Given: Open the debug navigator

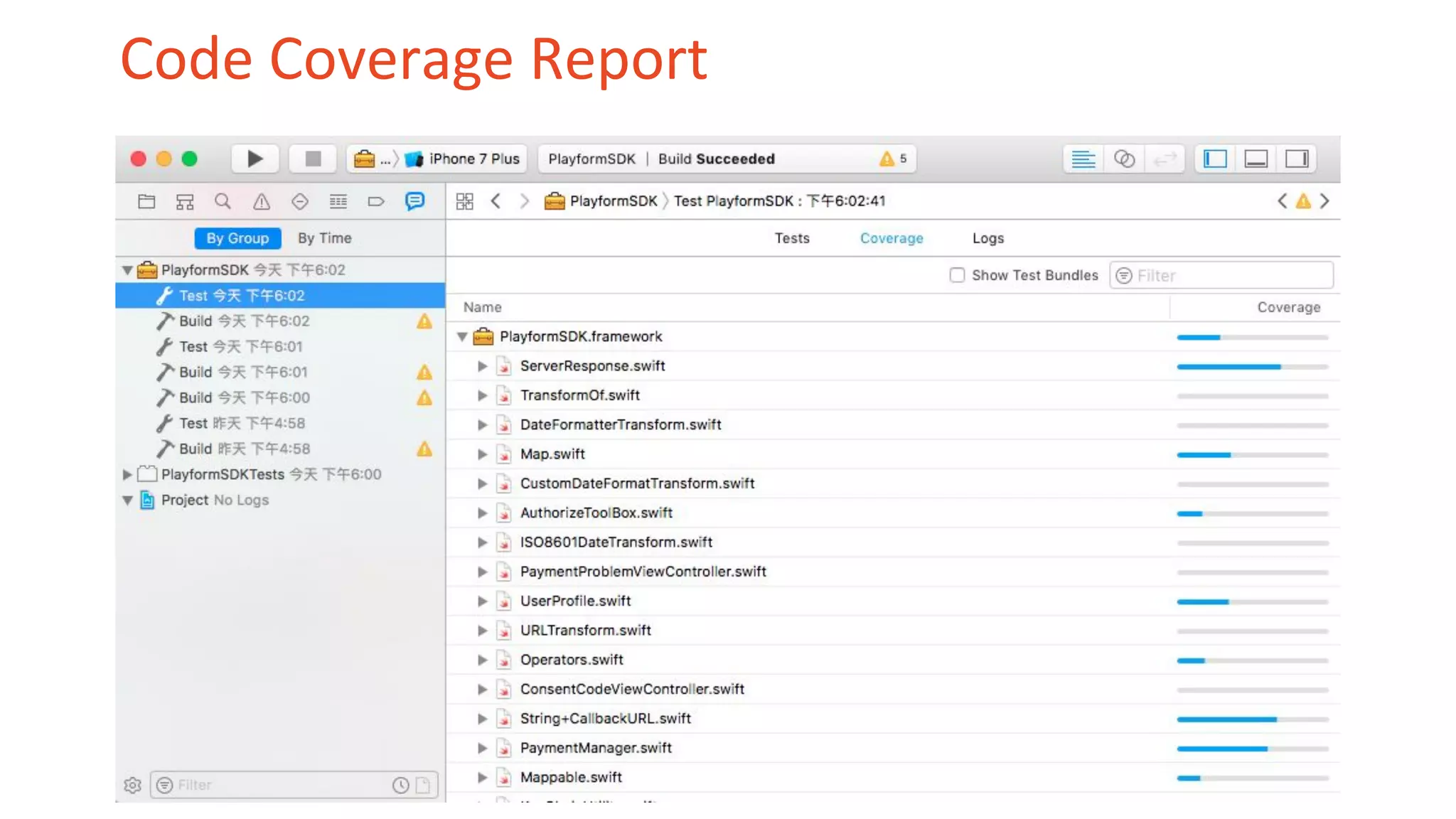Looking at the screenshot, I should [338, 202].
